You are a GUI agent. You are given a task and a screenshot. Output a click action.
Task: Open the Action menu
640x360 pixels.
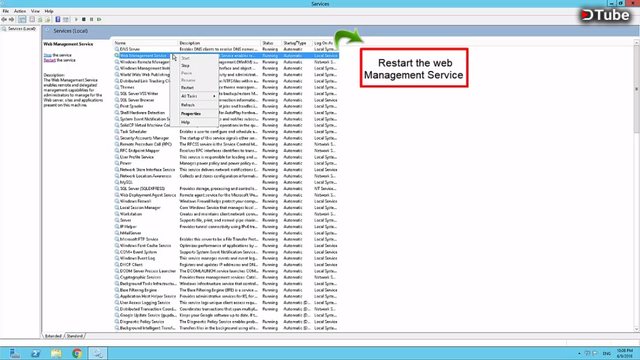(x=20, y=11)
